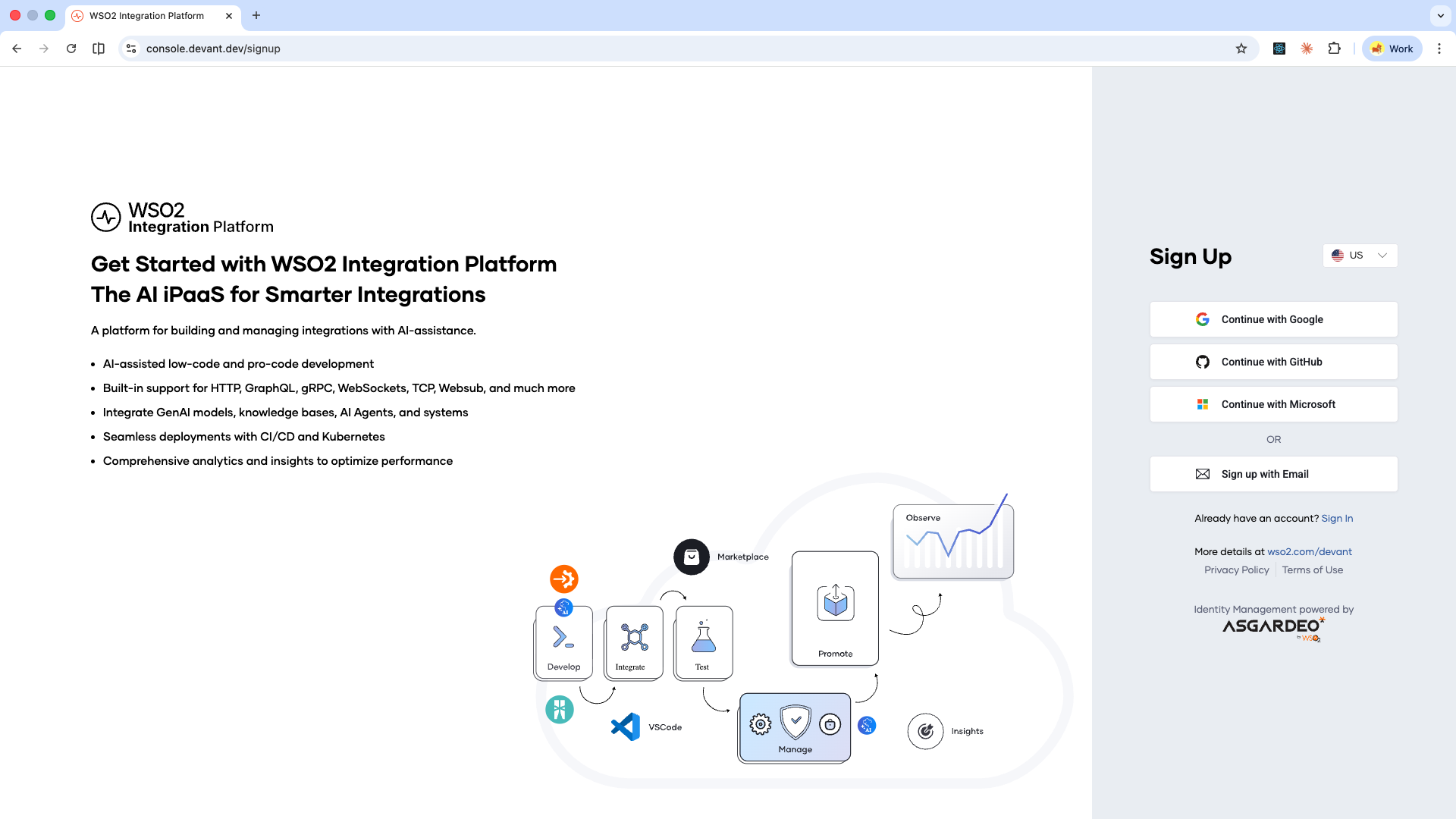Open the US region dropdown

1360,256
